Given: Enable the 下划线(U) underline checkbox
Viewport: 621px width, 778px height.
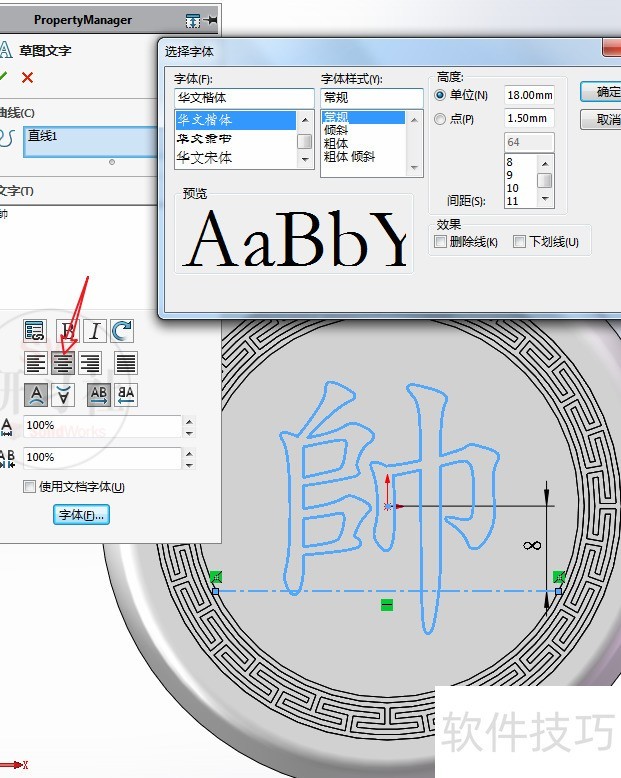Looking at the screenshot, I should (x=519, y=242).
